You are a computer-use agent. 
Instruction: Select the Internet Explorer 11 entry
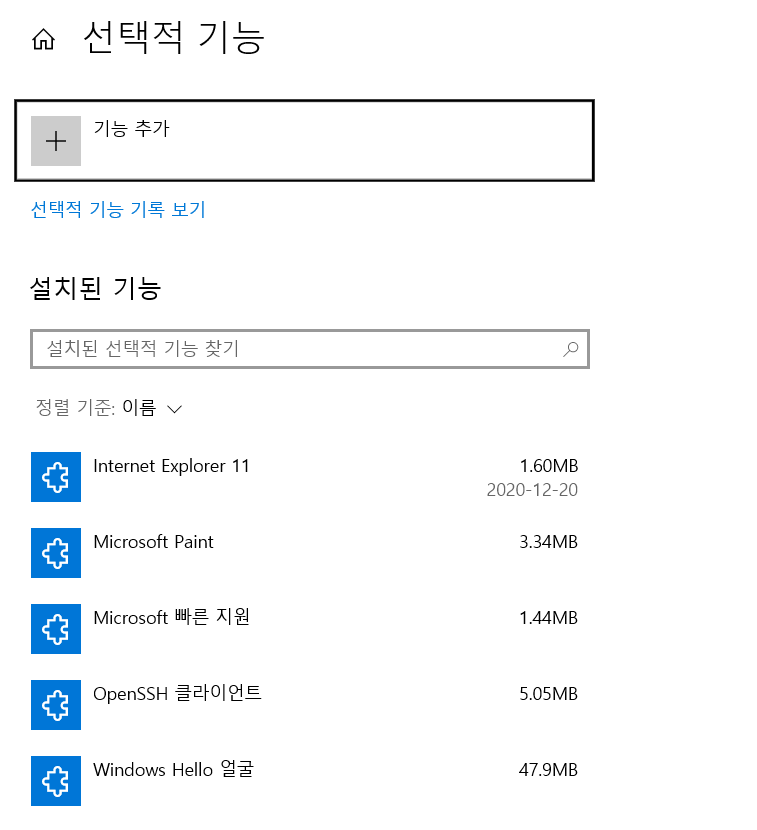click(304, 477)
